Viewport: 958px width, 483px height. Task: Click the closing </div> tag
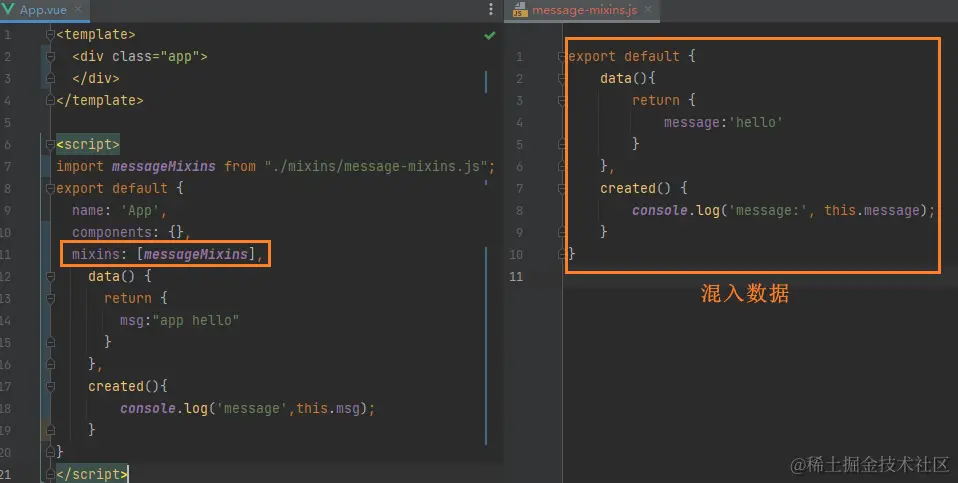[96, 79]
